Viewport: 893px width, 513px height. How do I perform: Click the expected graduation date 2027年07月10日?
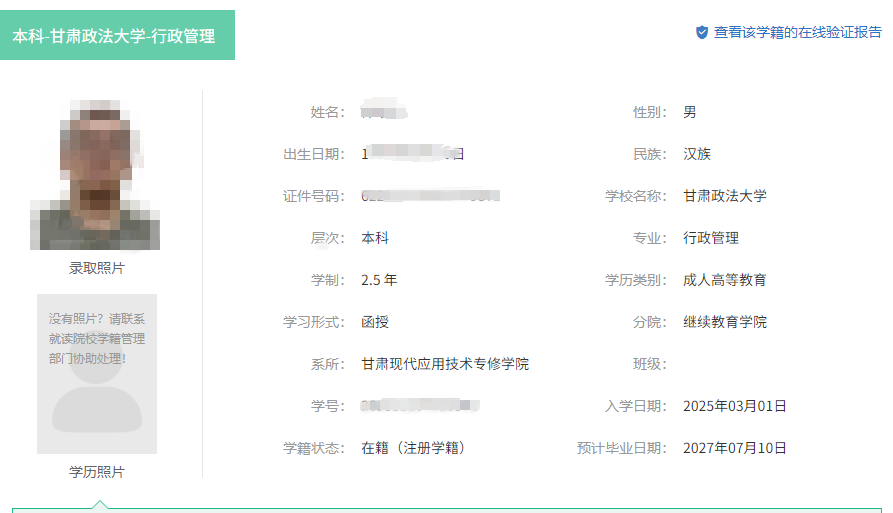[735, 448]
